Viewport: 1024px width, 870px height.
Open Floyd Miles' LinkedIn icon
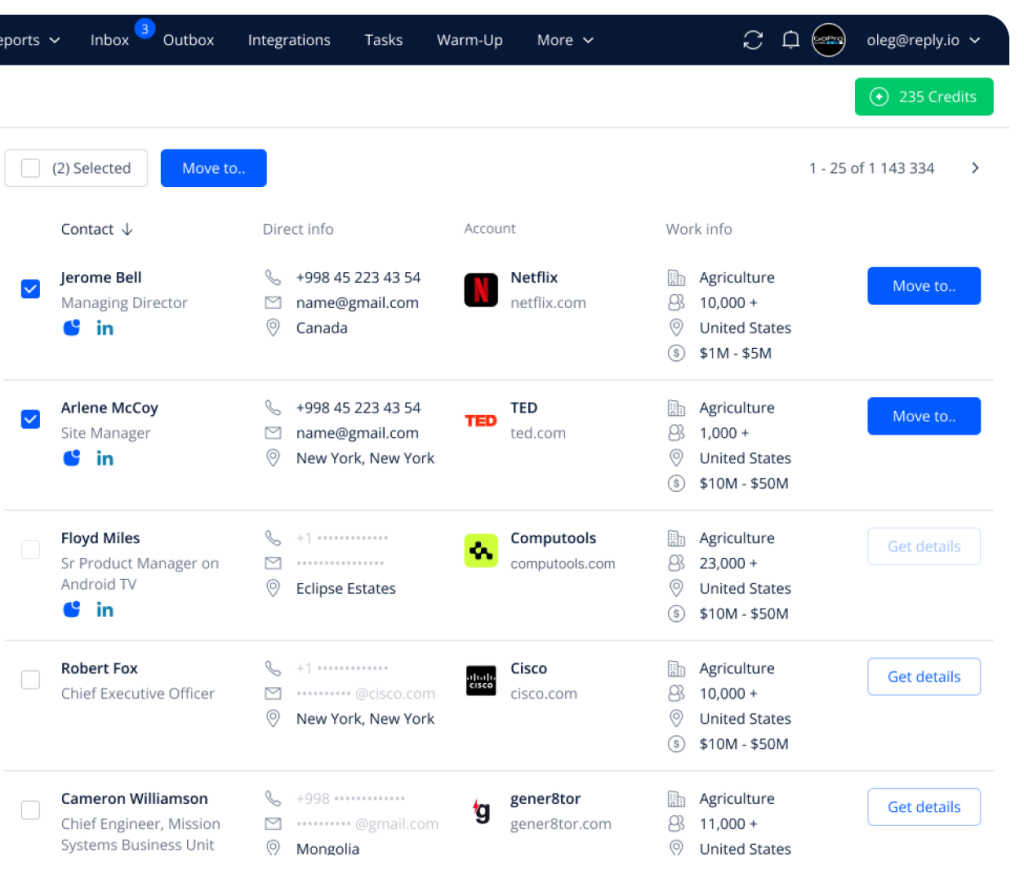[104, 610]
